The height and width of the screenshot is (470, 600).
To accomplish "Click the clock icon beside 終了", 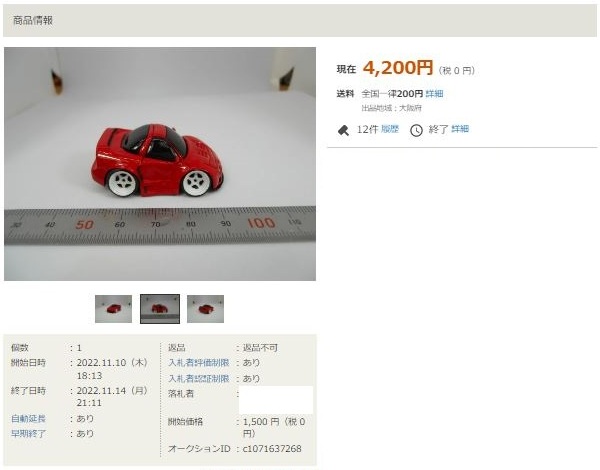I will 416,131.
